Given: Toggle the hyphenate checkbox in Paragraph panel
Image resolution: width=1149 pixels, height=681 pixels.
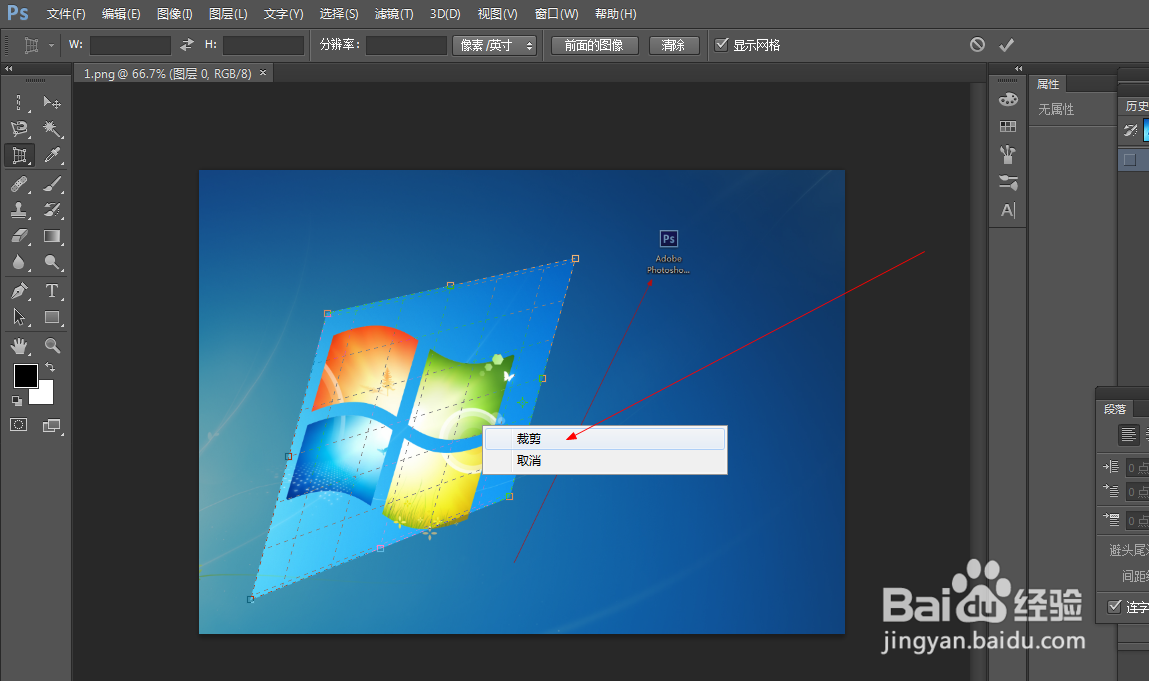Looking at the screenshot, I should point(1115,606).
